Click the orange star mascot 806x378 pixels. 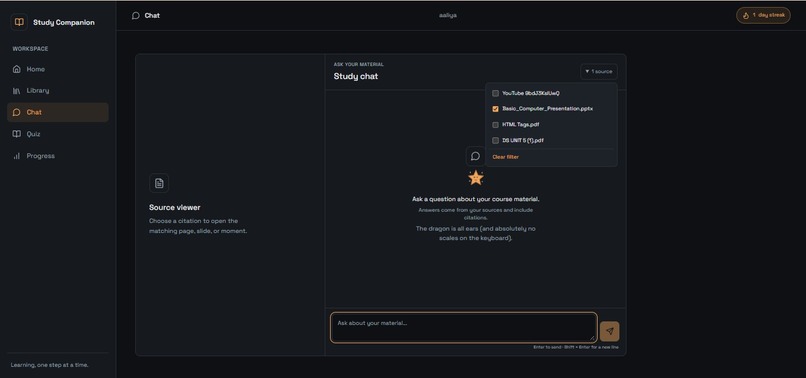pos(475,178)
